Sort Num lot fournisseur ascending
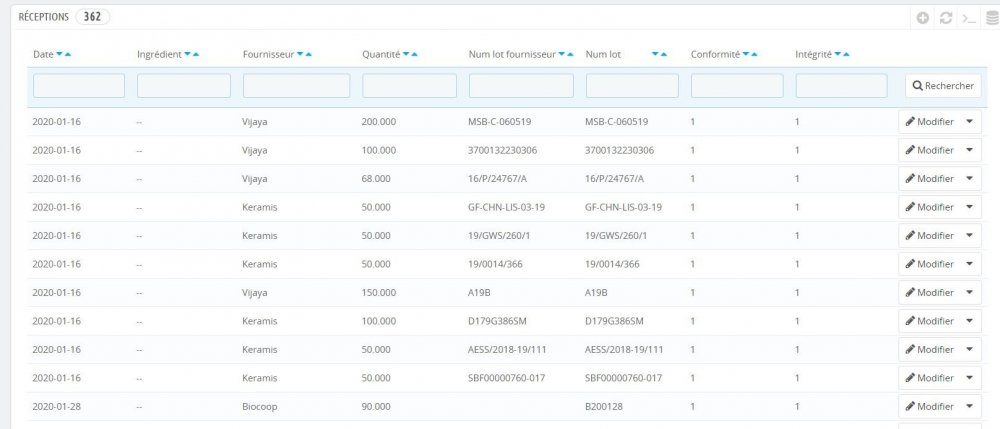 [570, 55]
